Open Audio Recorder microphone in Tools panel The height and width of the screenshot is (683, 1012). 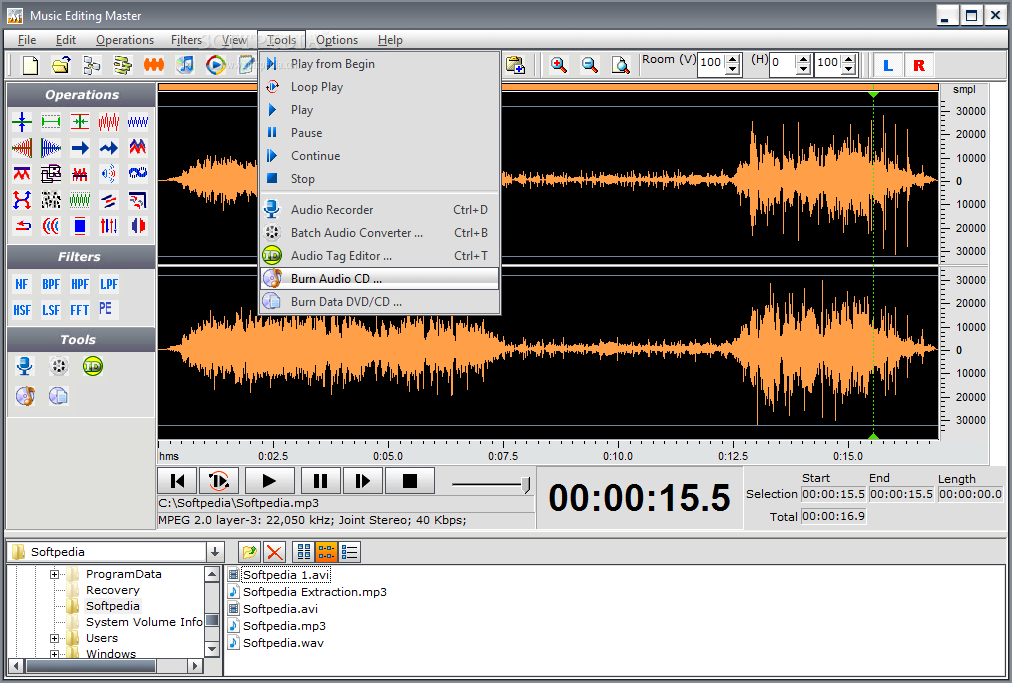click(25, 367)
